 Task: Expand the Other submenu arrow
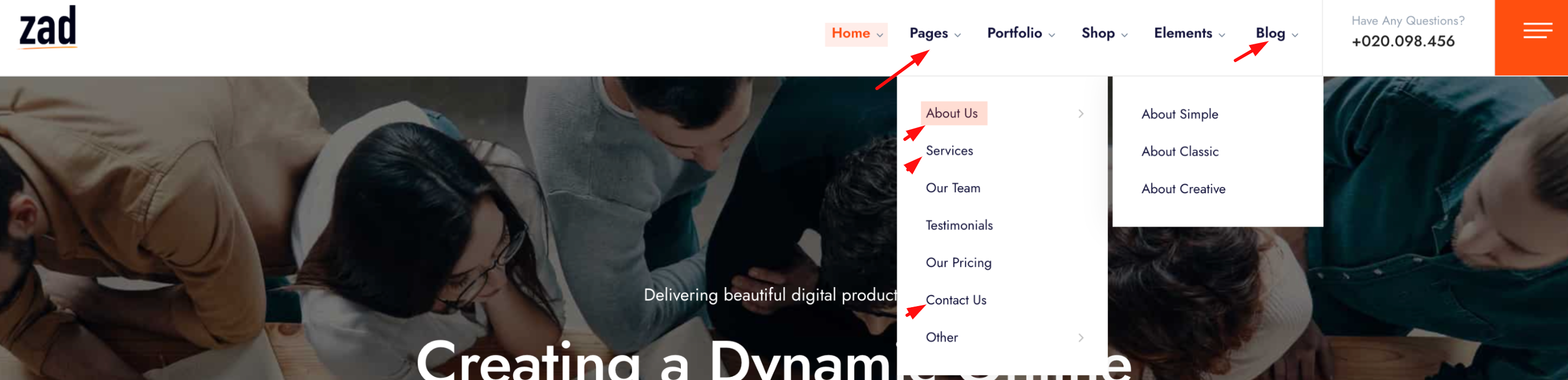coord(1080,338)
